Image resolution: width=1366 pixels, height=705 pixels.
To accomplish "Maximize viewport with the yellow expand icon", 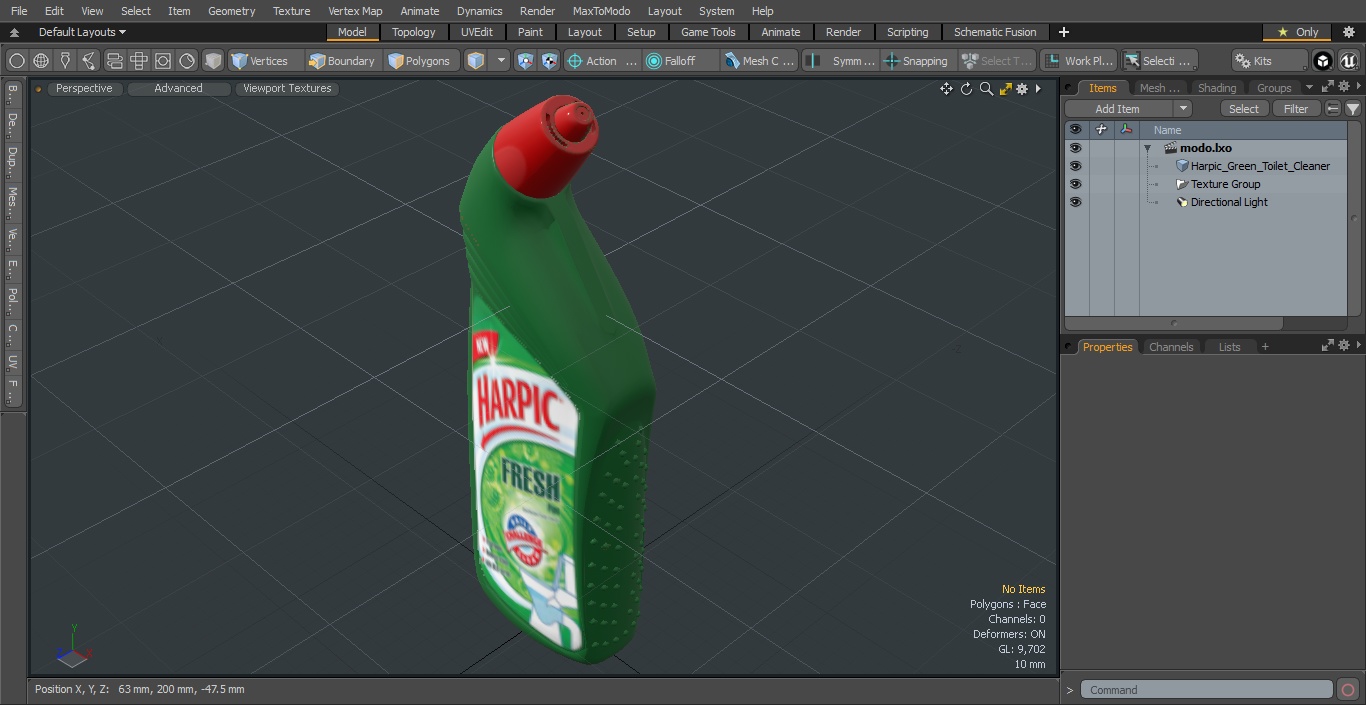I will click(1006, 89).
